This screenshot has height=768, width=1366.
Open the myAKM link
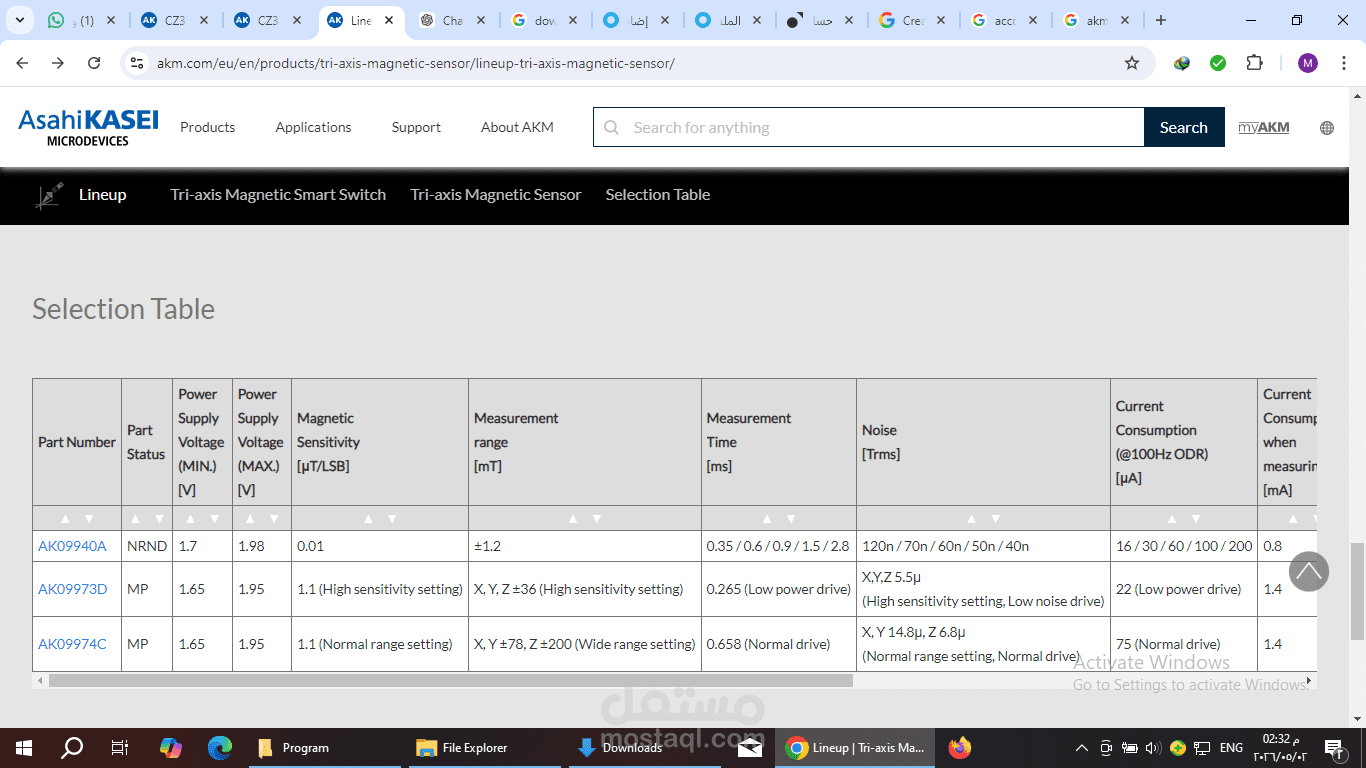(x=1264, y=127)
